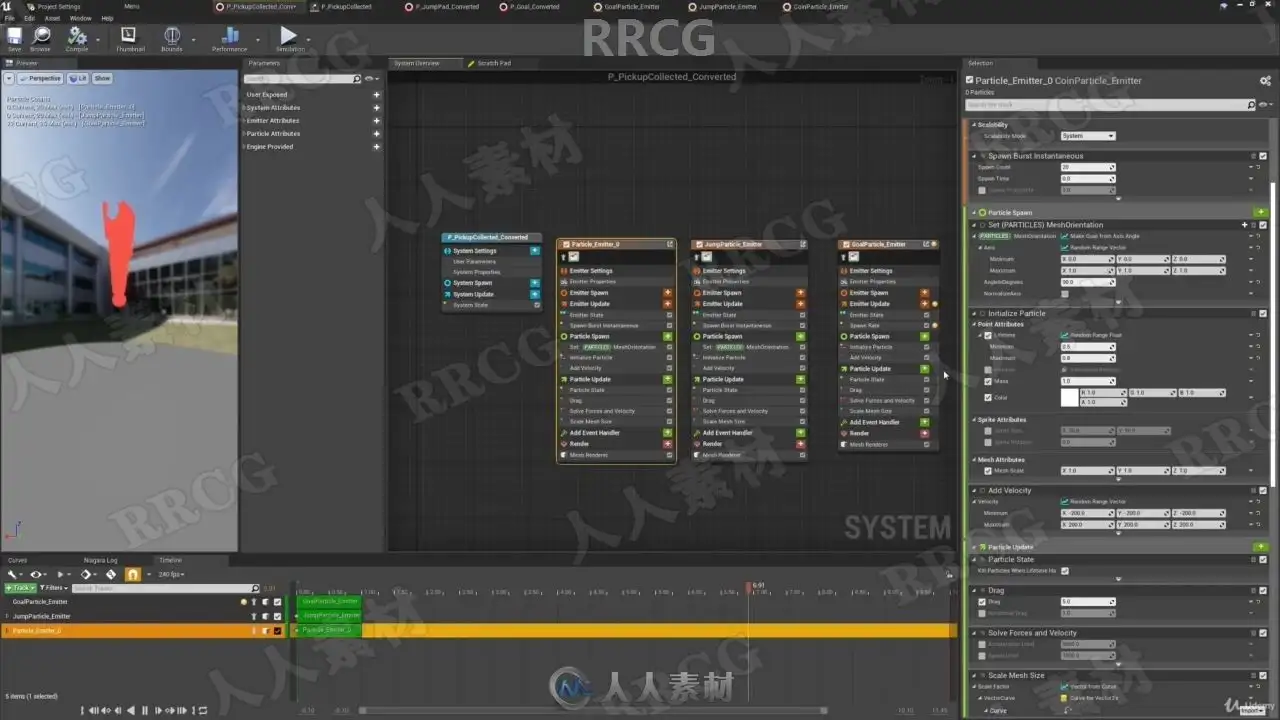Switch to the Curves tab
This screenshot has width=1280, height=720.
(18, 560)
